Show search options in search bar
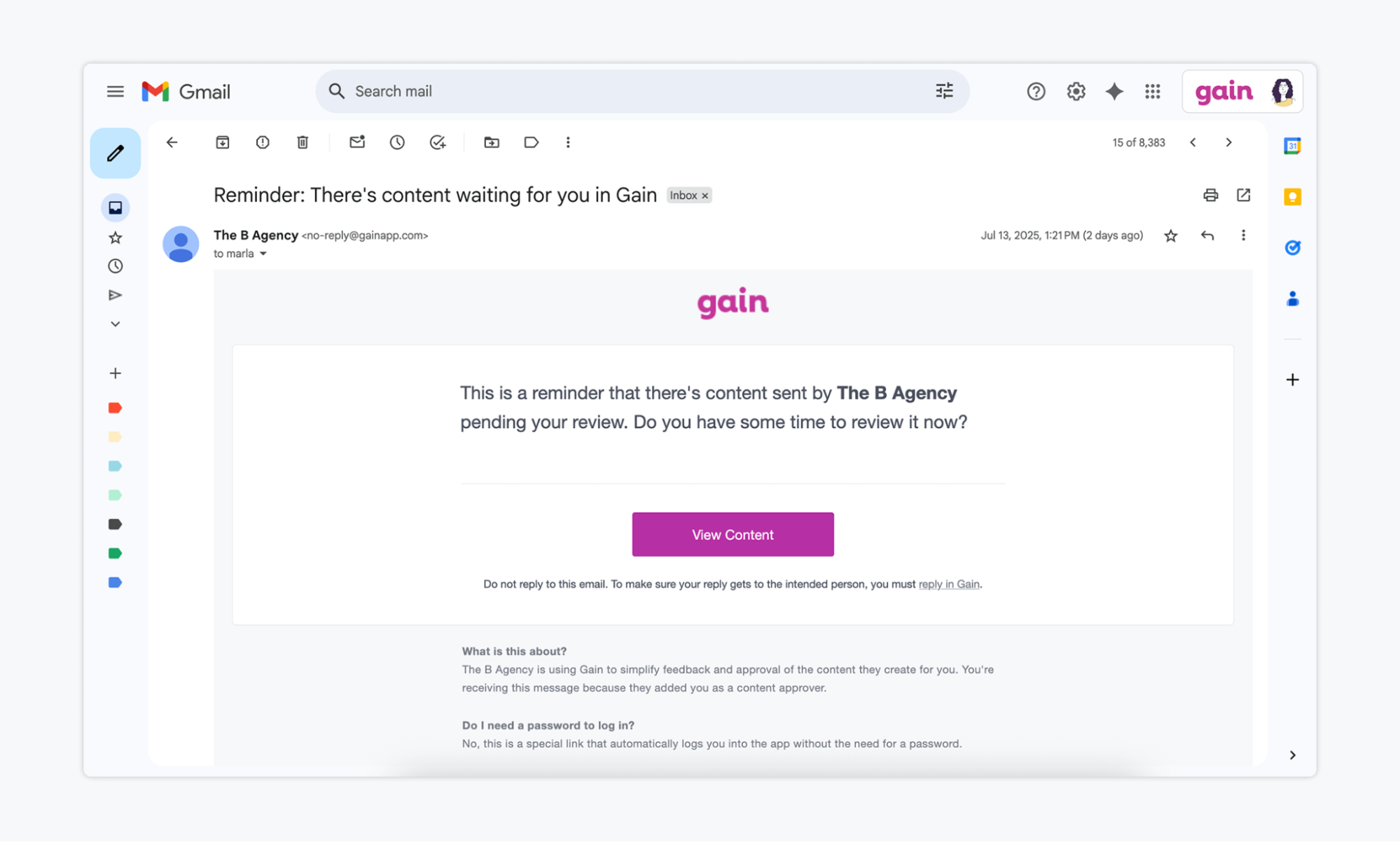The image size is (1400, 842). (x=944, y=91)
